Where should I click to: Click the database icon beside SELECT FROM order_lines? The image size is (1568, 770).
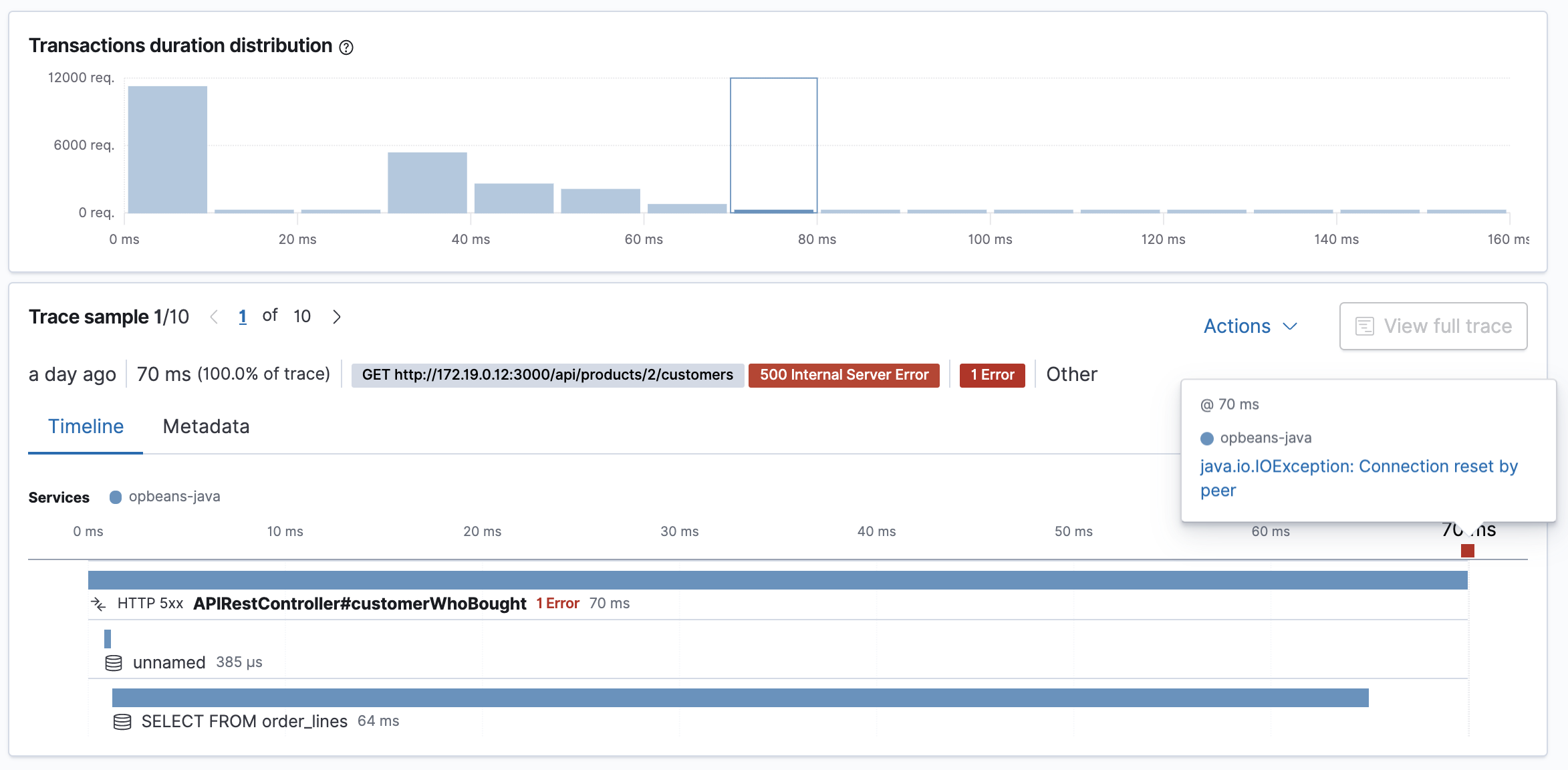point(122,721)
